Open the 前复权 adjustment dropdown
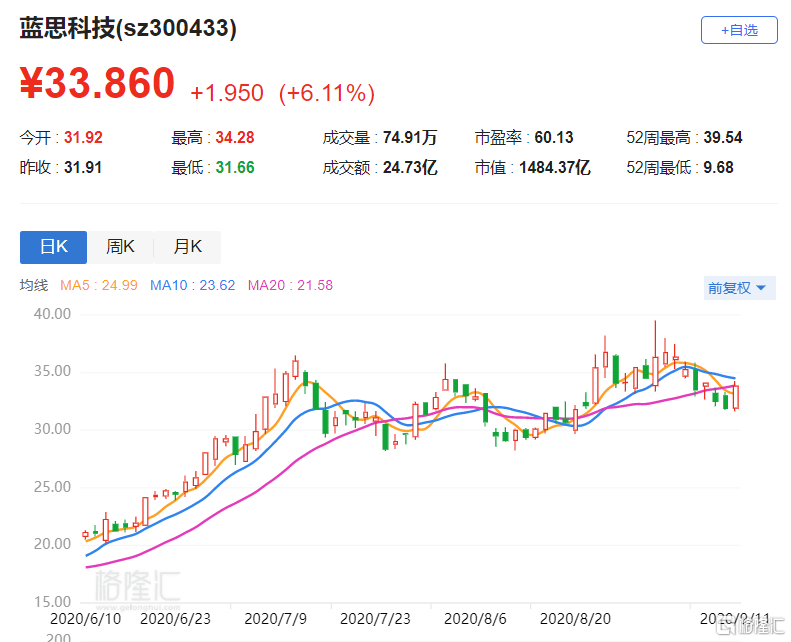 pyautogui.click(x=739, y=288)
